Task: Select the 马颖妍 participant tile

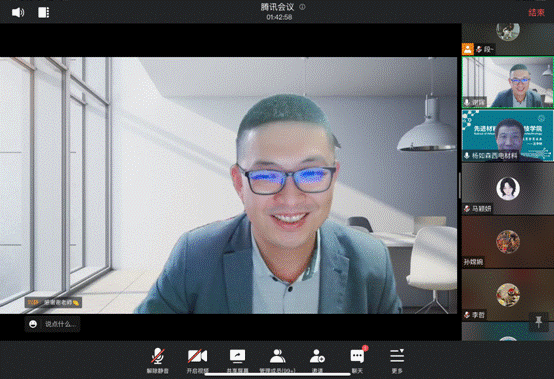Action: click(507, 189)
